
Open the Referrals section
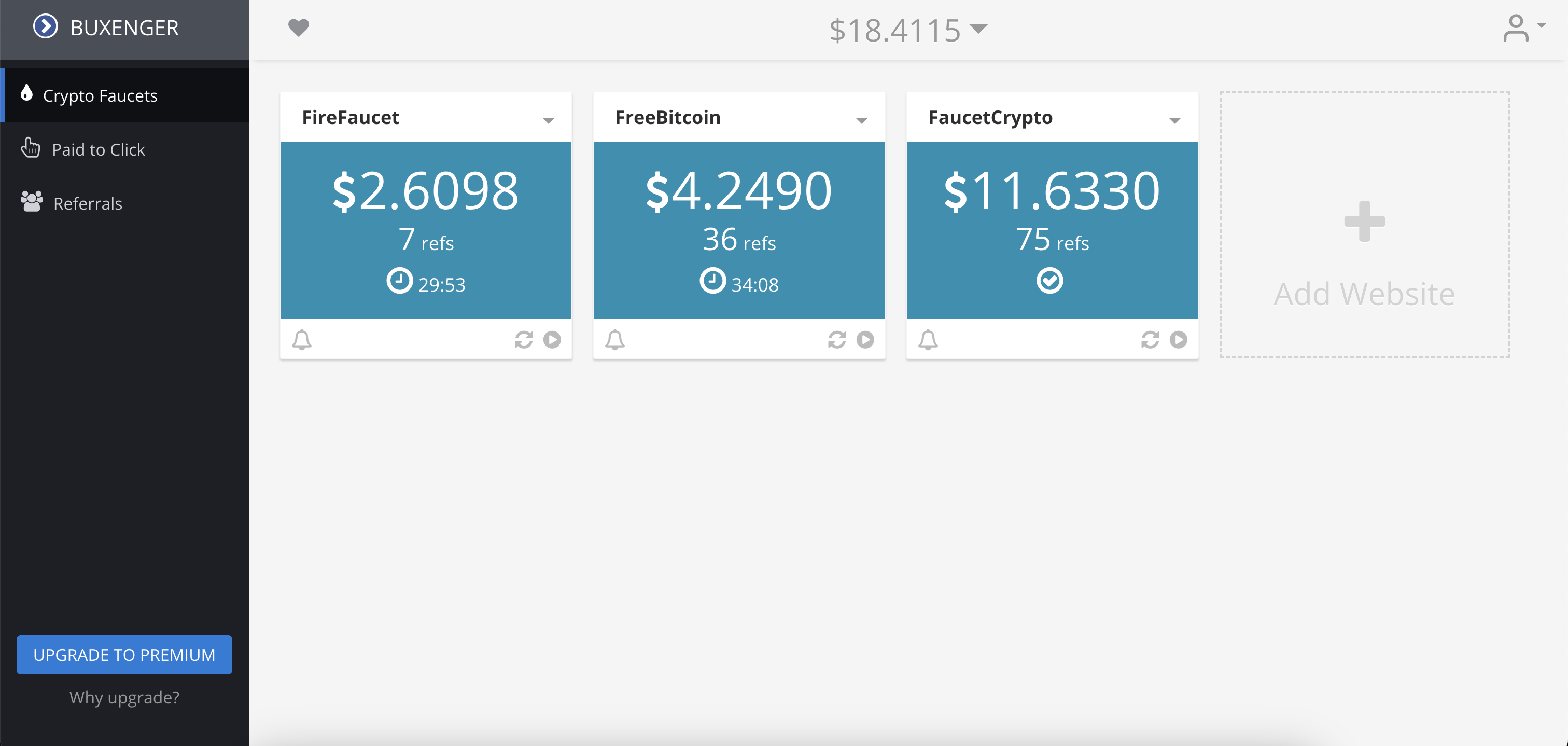coord(88,203)
